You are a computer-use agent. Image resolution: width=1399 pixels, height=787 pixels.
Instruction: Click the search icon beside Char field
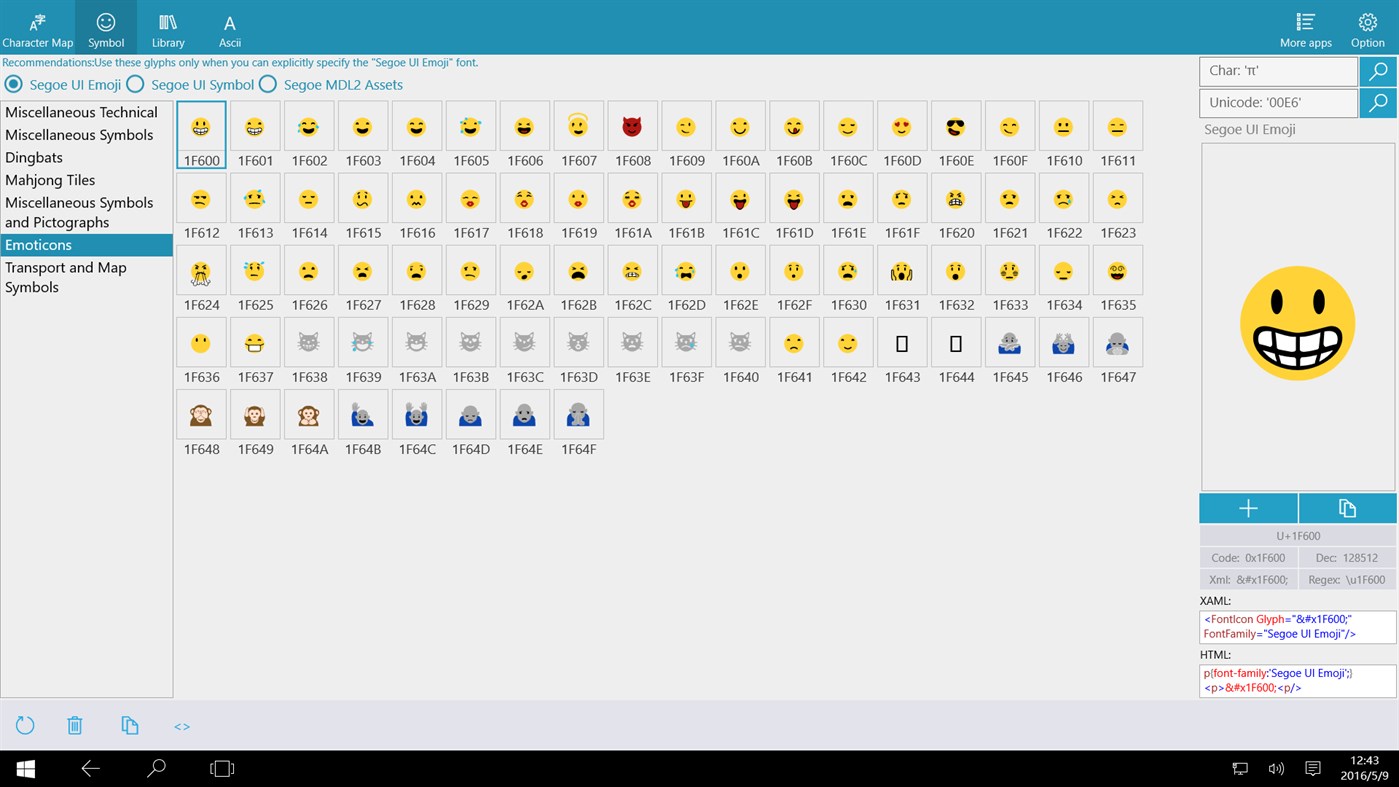tap(1378, 71)
